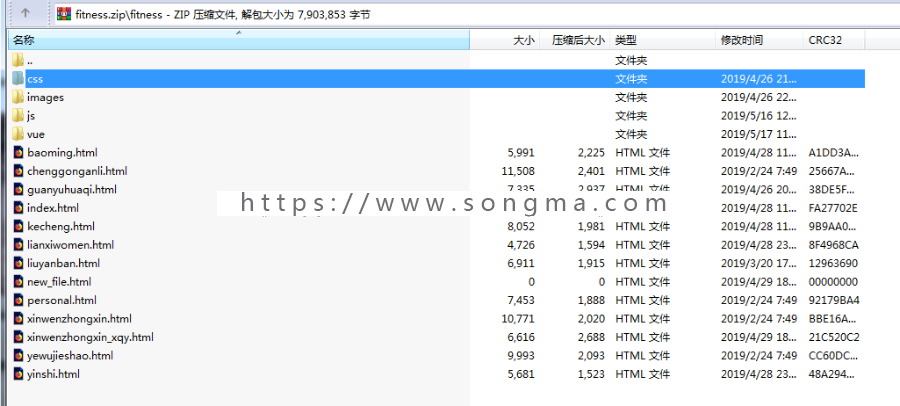The width and height of the screenshot is (900, 406).
Task: Select the yinshi.html file name
Action: [53, 374]
